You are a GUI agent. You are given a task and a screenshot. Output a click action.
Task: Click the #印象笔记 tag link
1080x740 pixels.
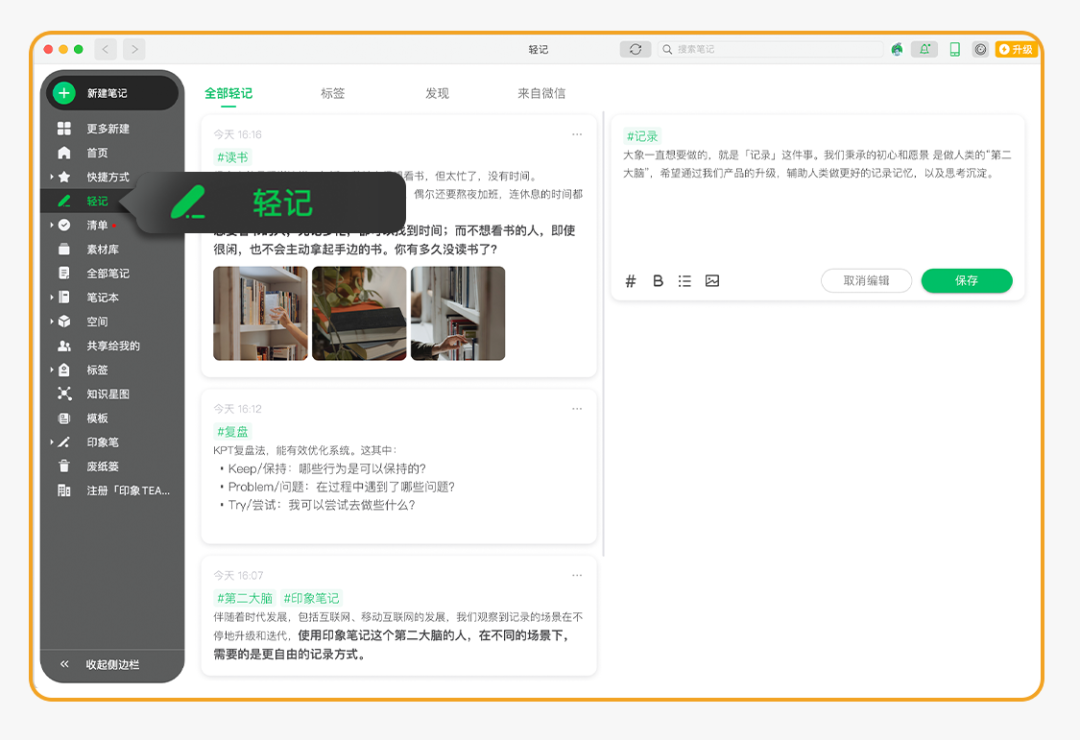[x=311, y=598]
